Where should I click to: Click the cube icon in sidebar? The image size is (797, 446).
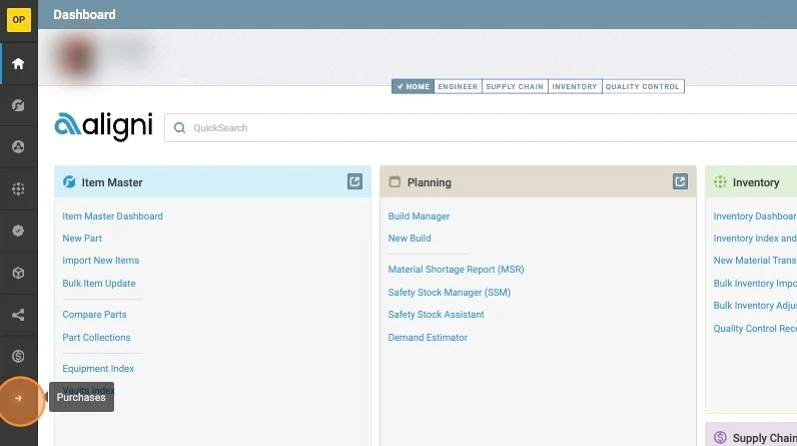(18, 273)
